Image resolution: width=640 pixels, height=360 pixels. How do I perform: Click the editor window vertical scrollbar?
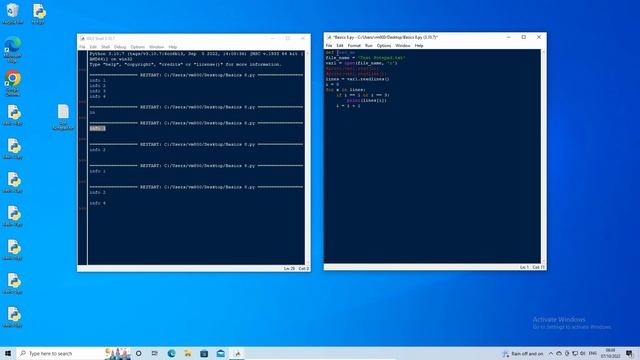click(x=543, y=156)
